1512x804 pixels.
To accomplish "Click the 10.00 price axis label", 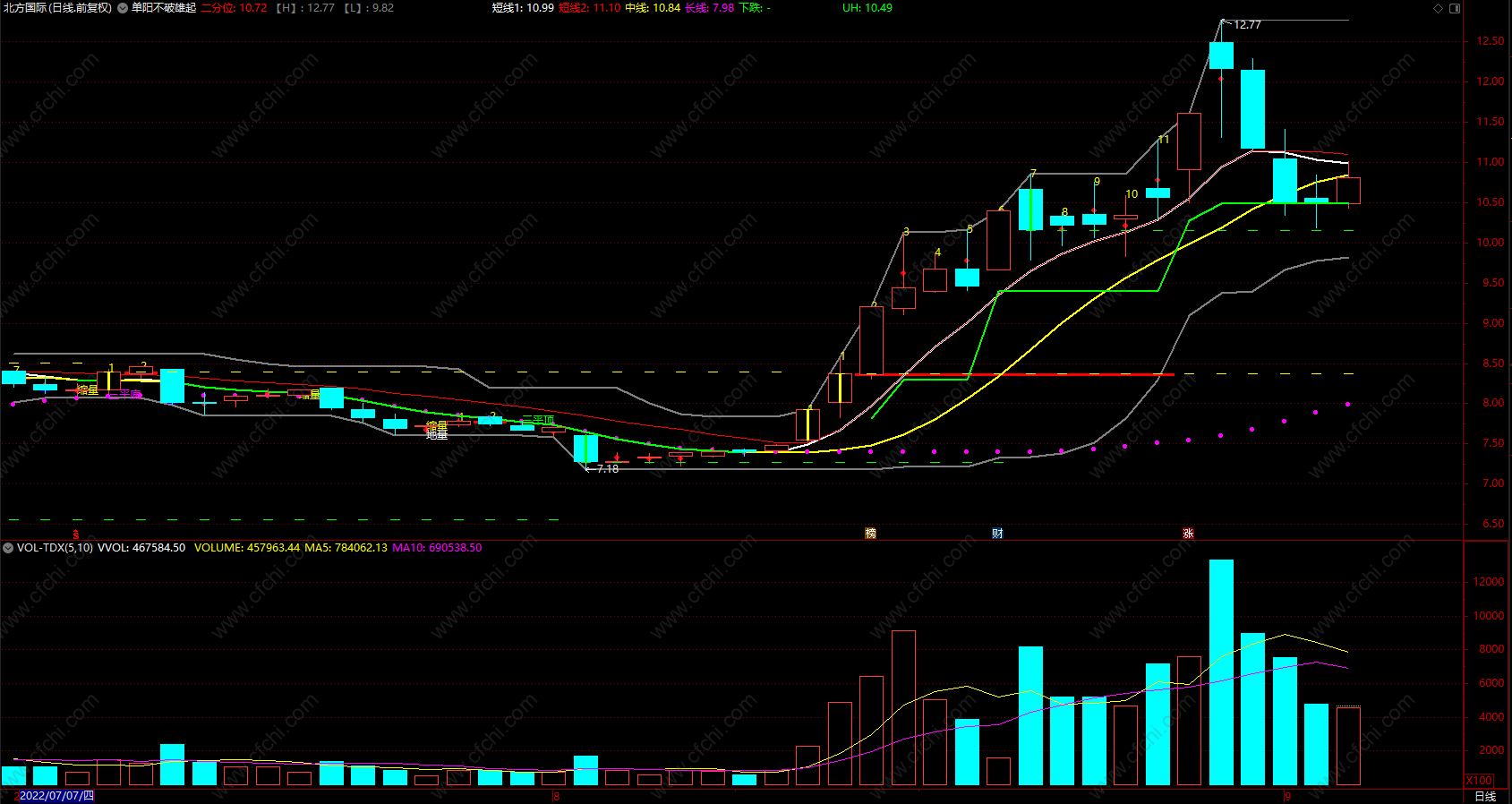I will pyautogui.click(x=1491, y=243).
